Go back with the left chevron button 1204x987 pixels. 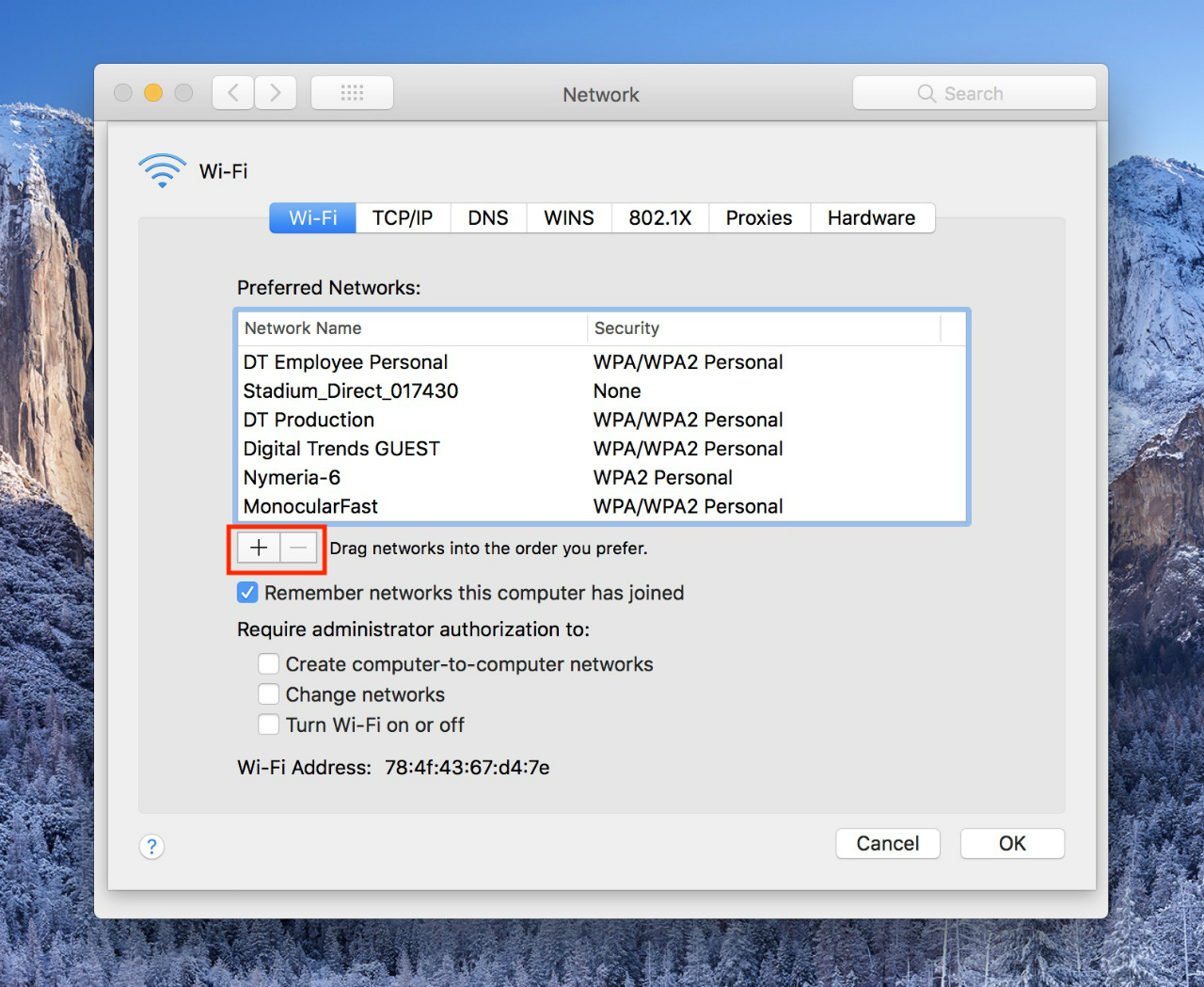tap(233, 92)
